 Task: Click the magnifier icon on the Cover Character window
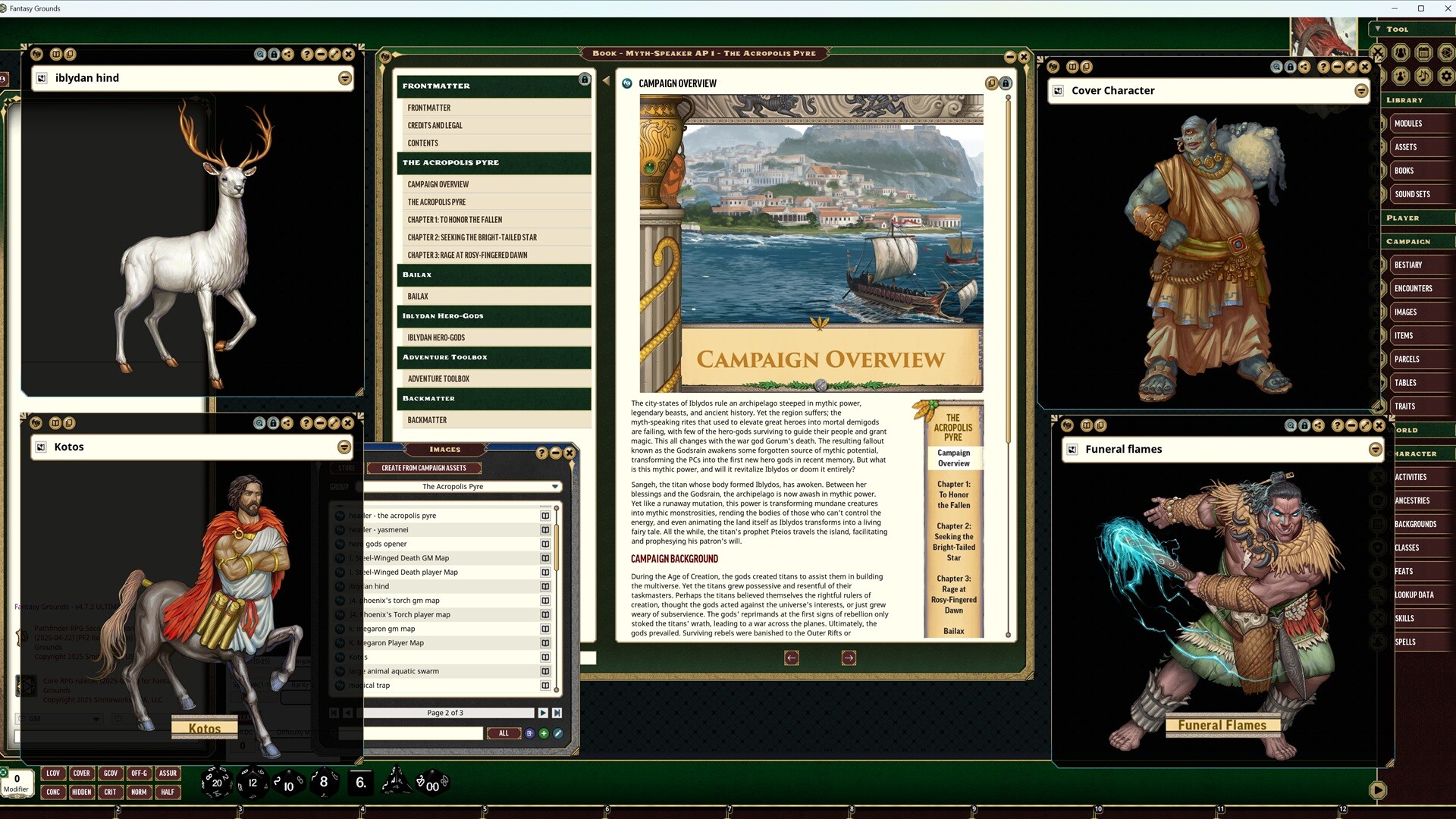click(x=1277, y=67)
